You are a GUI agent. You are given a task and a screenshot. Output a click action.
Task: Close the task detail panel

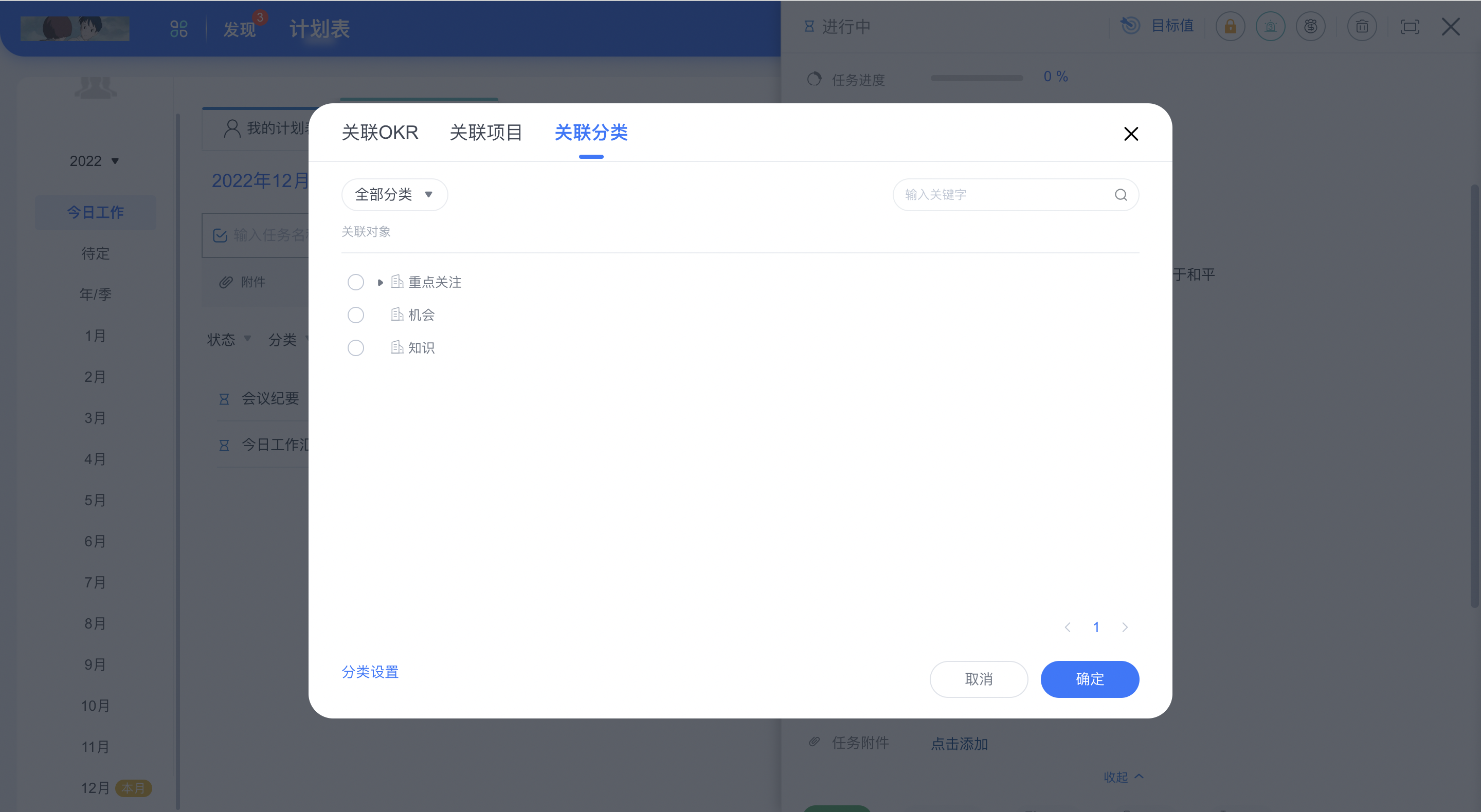click(1451, 26)
